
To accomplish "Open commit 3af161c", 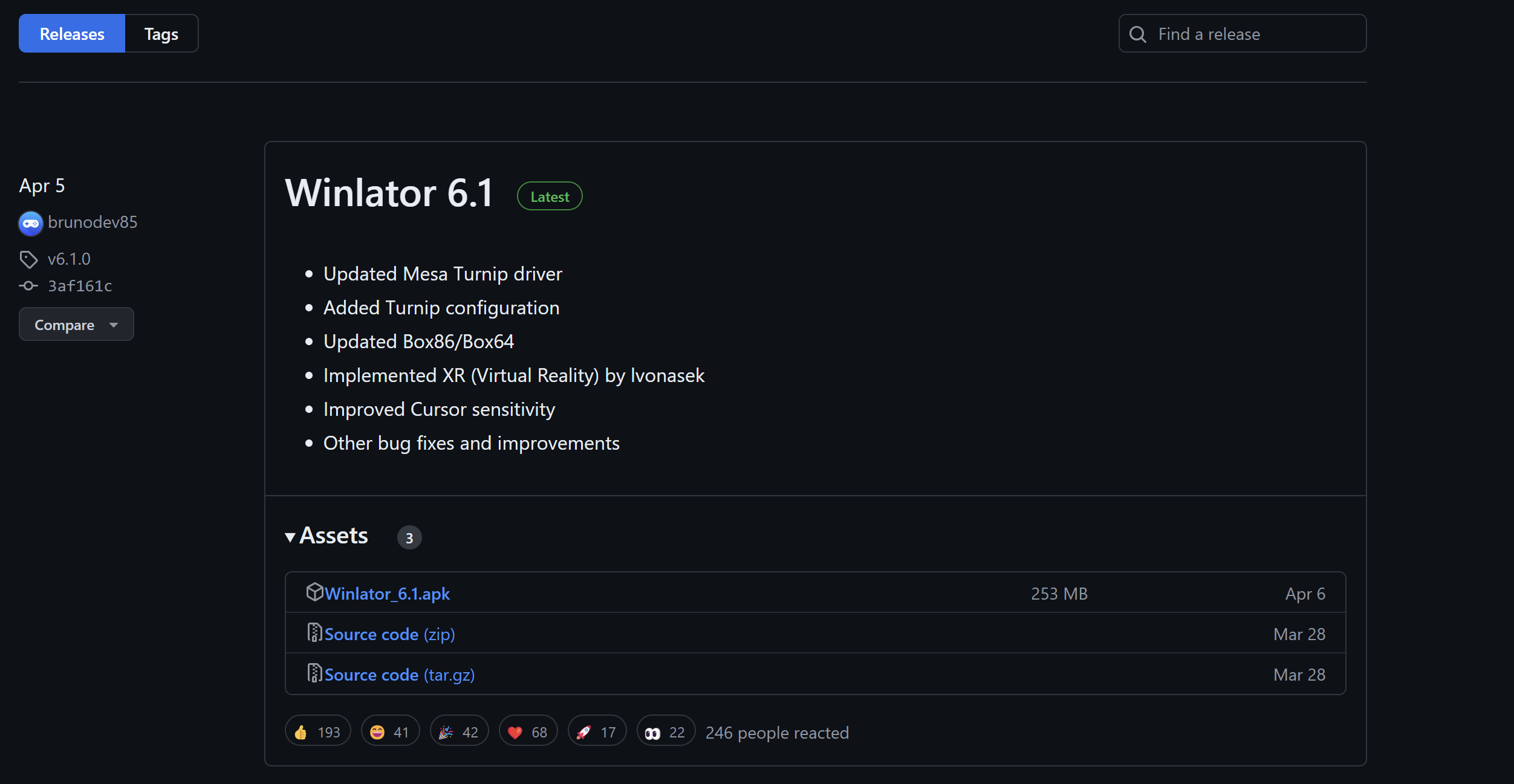I will [x=80, y=286].
